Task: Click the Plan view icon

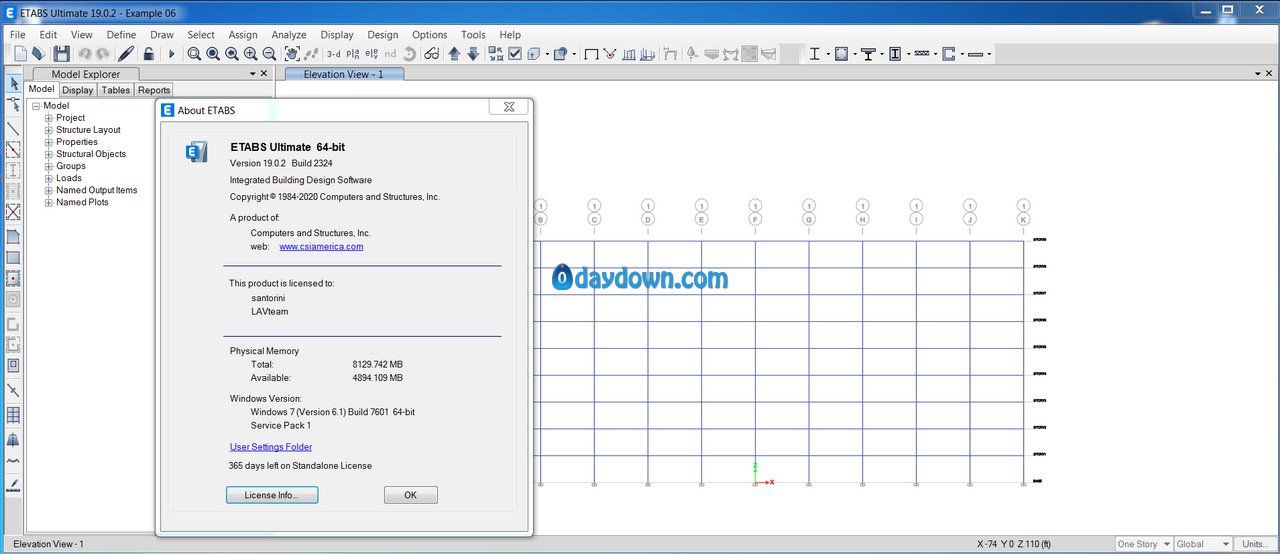Action: coord(352,54)
